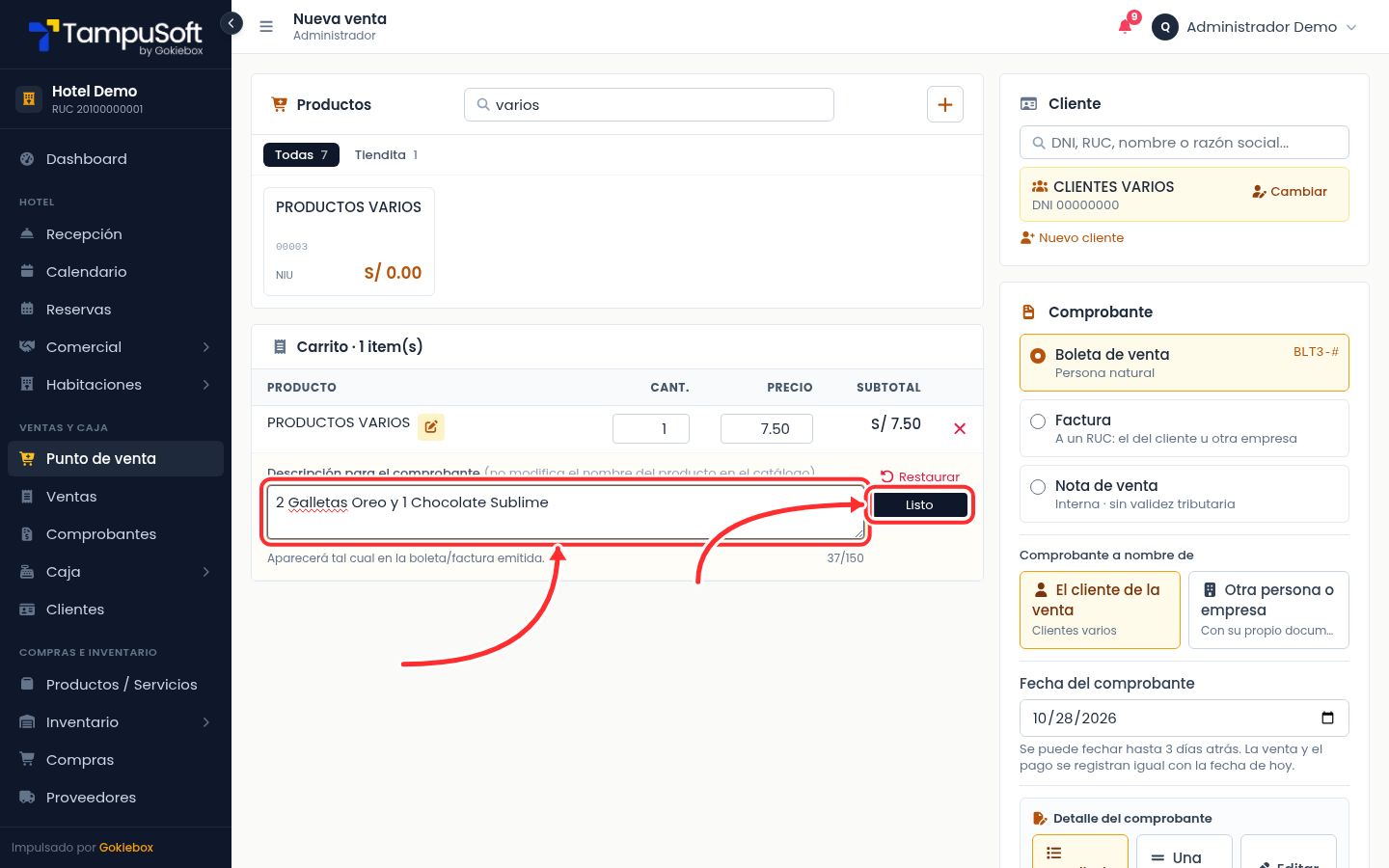Choose El cliente de la venta option

1100,610
